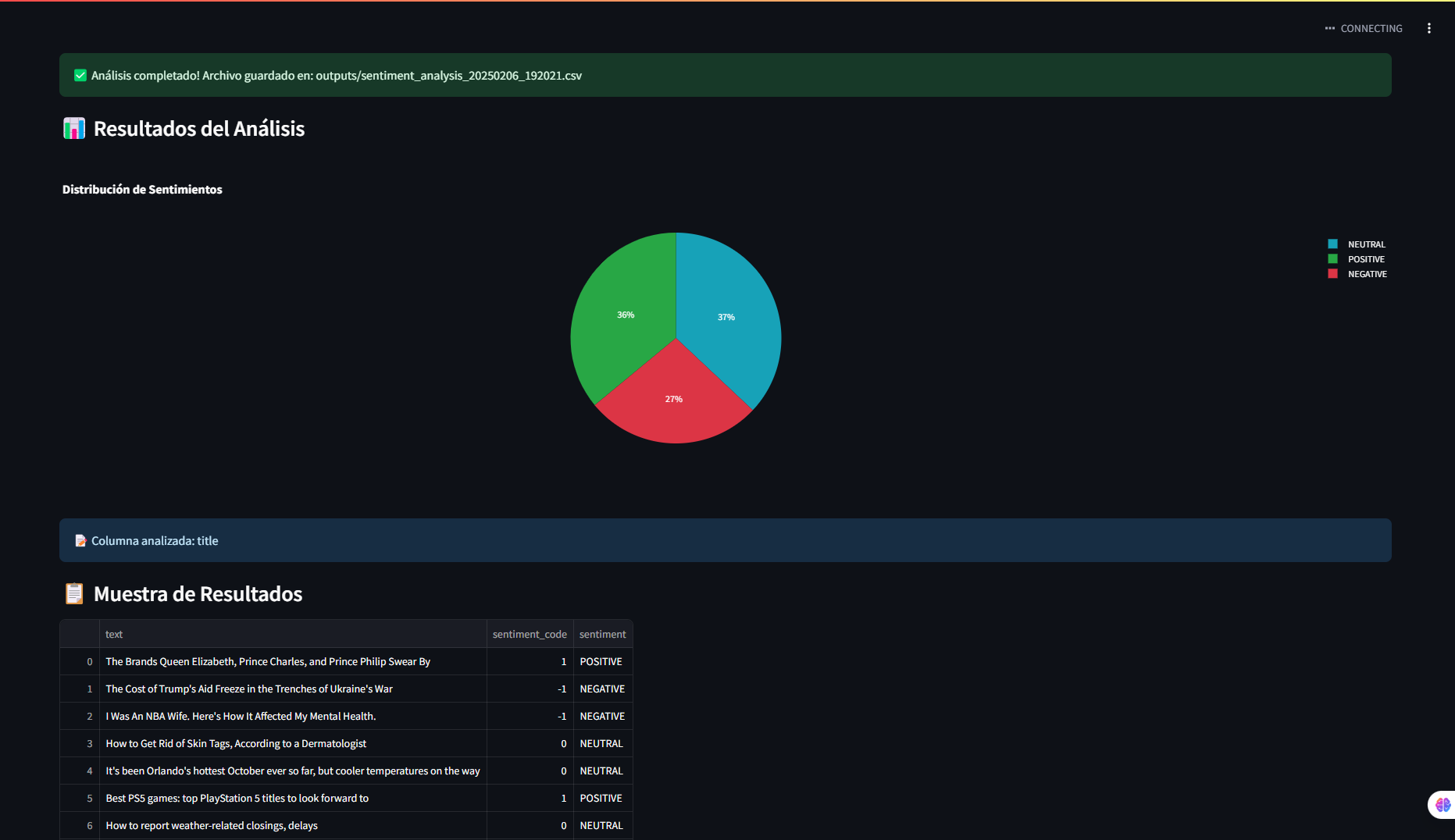Viewport: 1455px width, 840px height.
Task: Click the saved file path sentiment_analysis csv text
Action: pos(448,75)
